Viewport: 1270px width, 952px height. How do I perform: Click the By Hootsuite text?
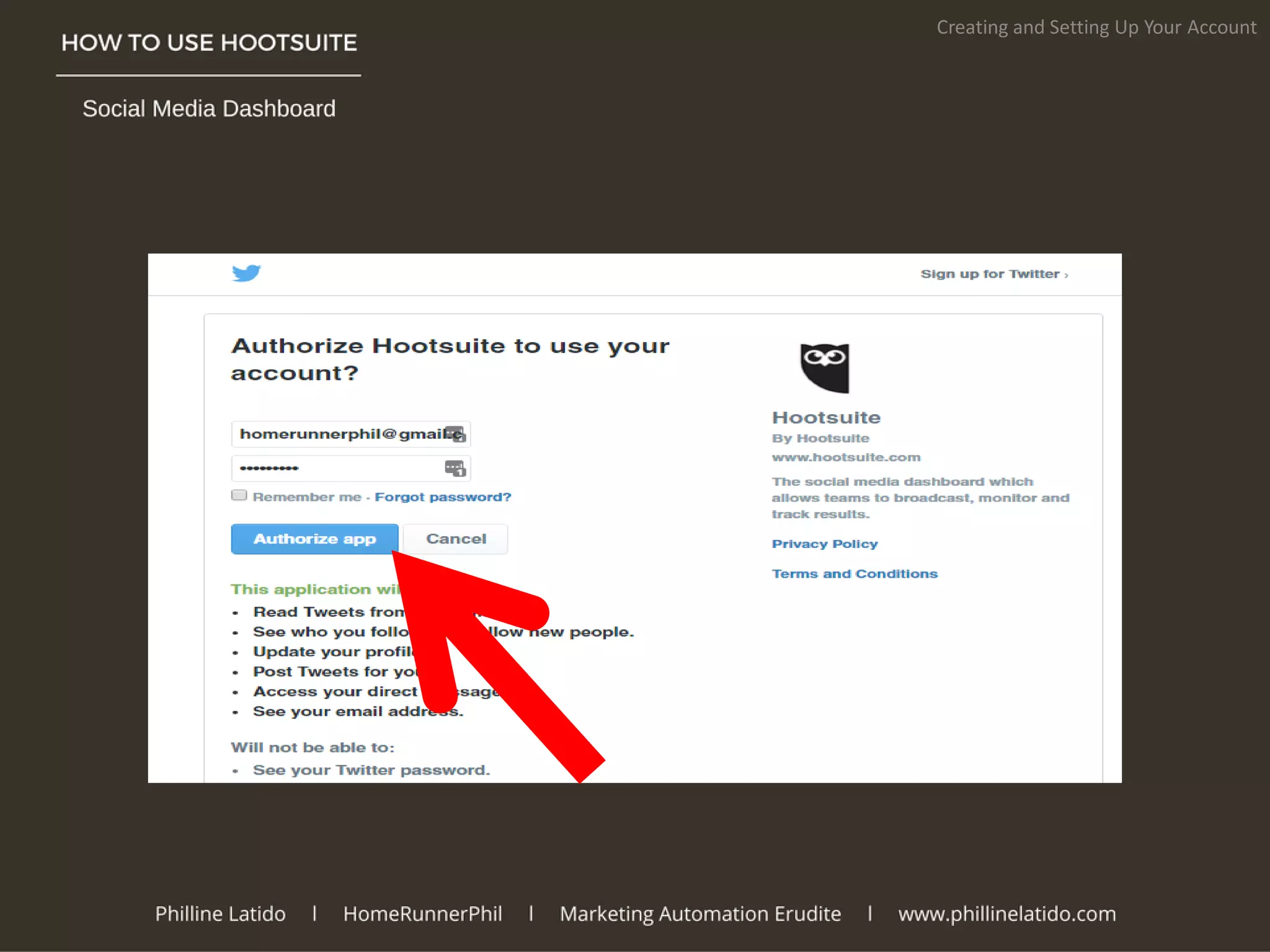820,438
